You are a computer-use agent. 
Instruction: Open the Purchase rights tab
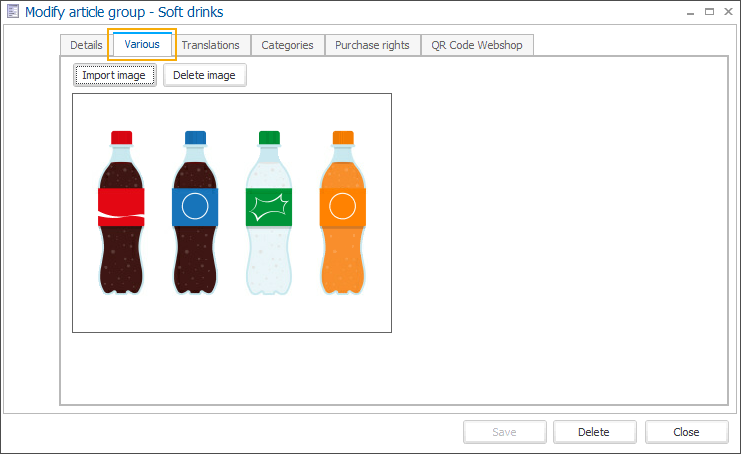click(373, 45)
